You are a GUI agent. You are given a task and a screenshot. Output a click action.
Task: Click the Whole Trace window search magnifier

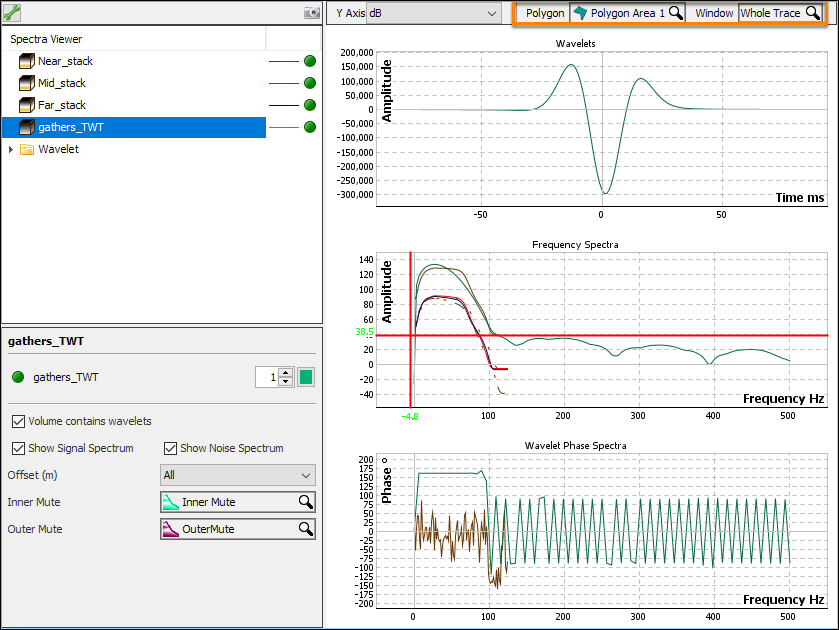812,13
